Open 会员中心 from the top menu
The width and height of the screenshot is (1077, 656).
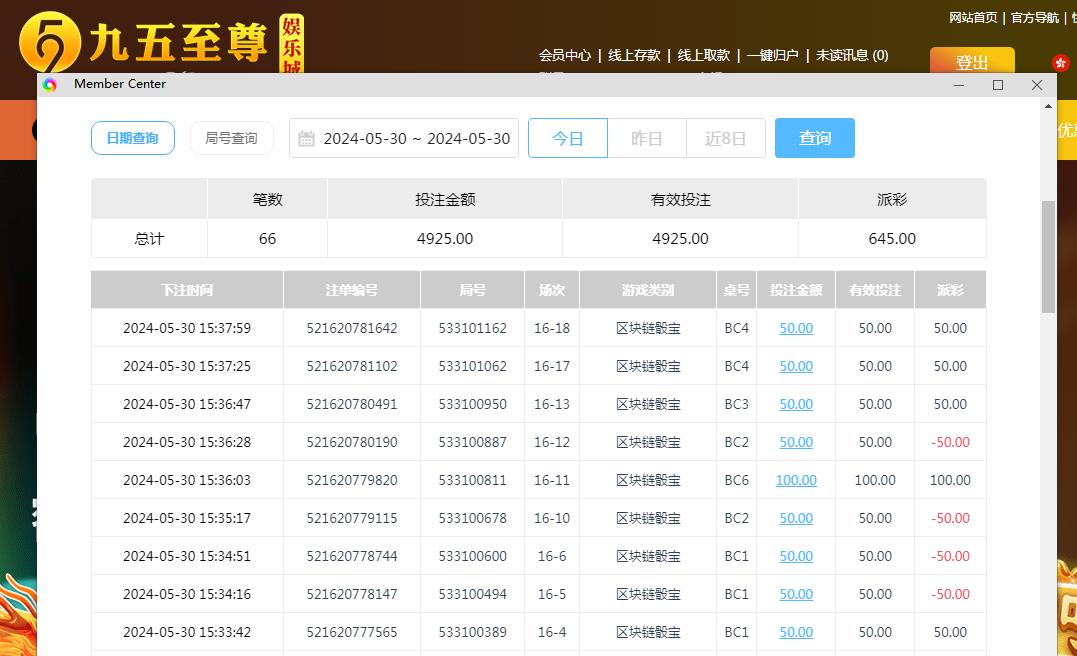point(566,56)
